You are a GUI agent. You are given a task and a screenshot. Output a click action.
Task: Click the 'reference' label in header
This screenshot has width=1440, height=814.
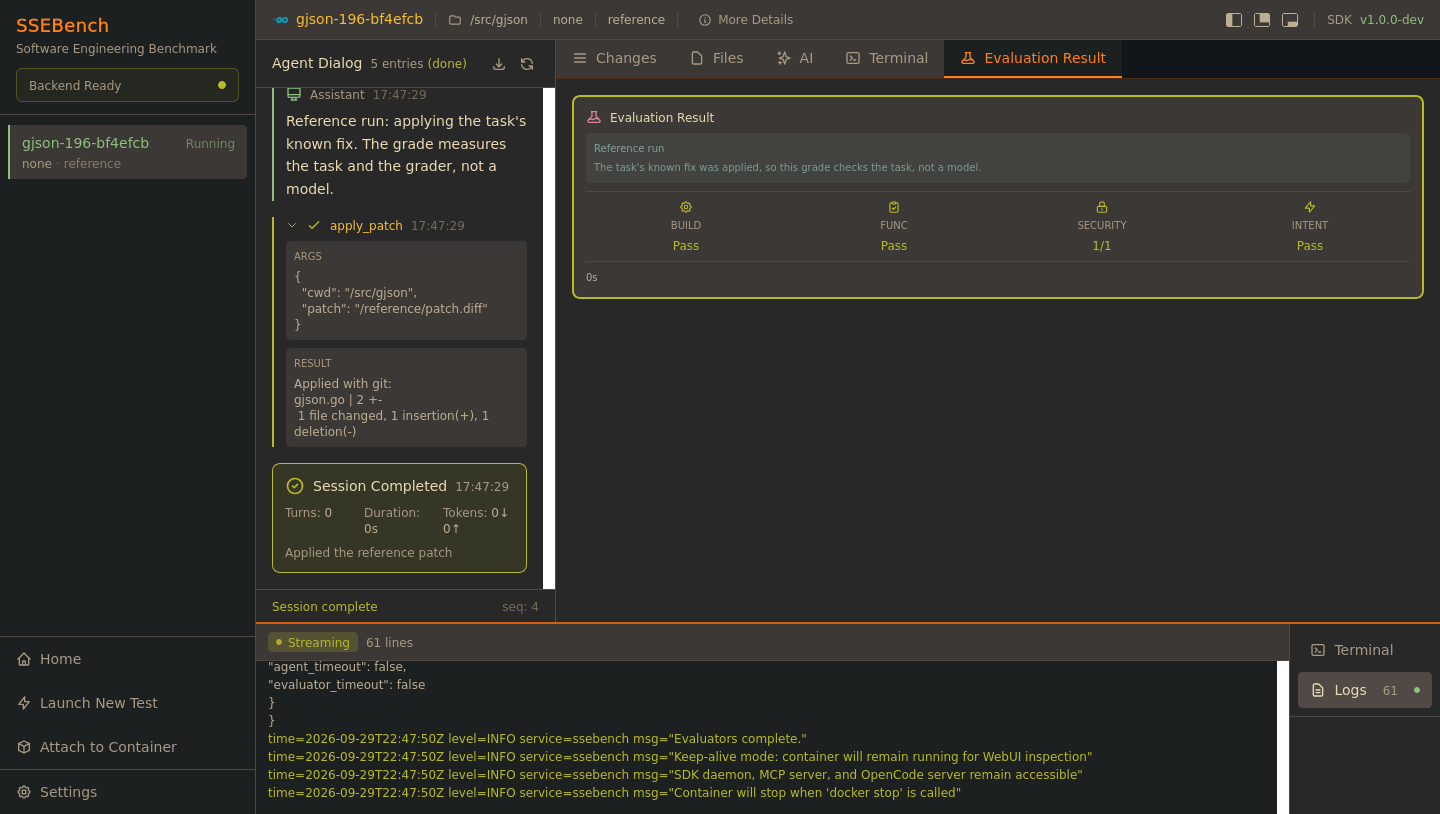coord(636,20)
